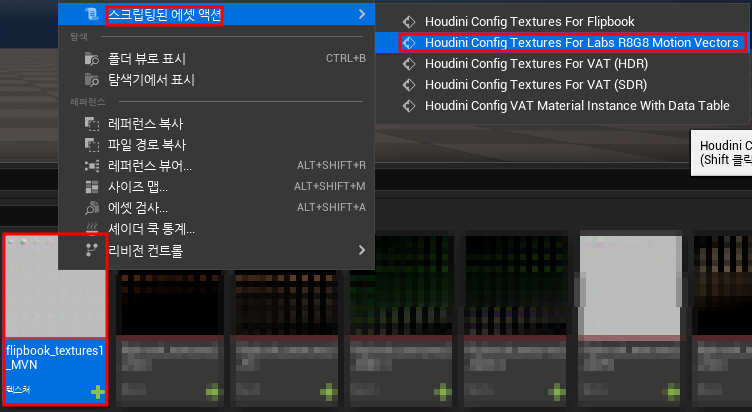Viewport: 752px width, 412px height.
Task: Click the folder icon beside 탐색기에서 표시
Action: 92,80
